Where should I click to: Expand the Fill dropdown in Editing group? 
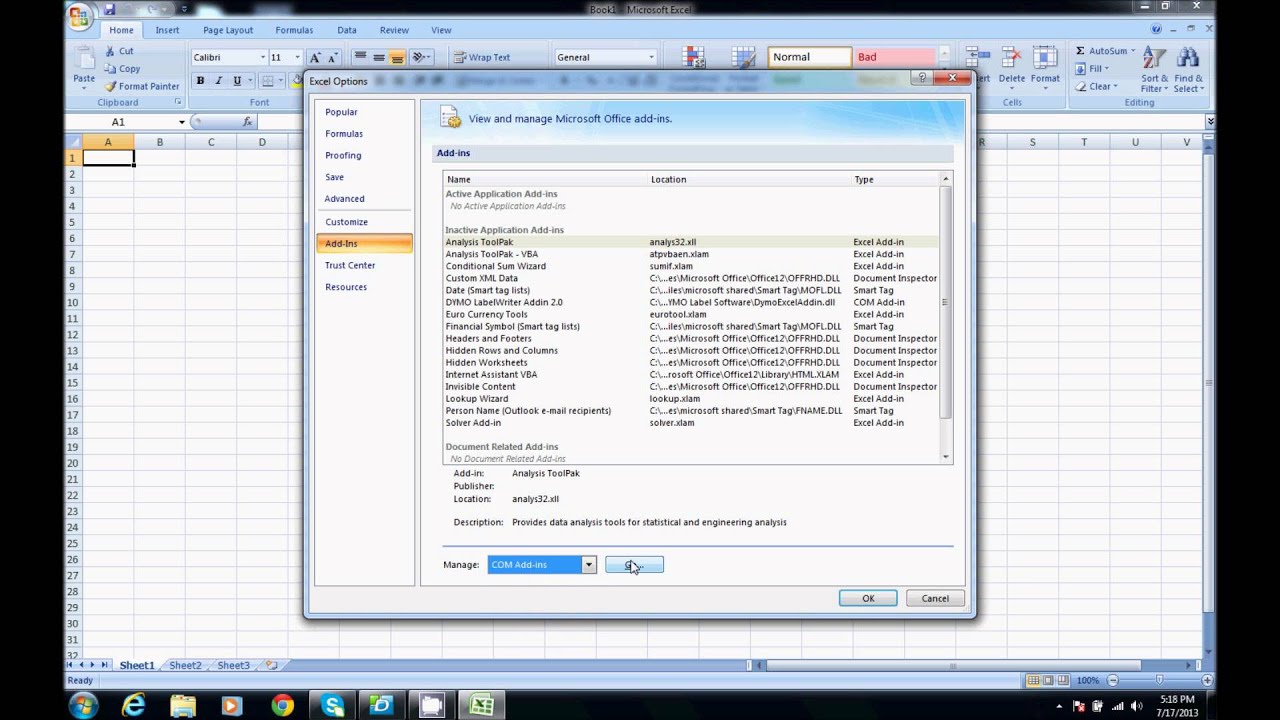coord(1106,69)
